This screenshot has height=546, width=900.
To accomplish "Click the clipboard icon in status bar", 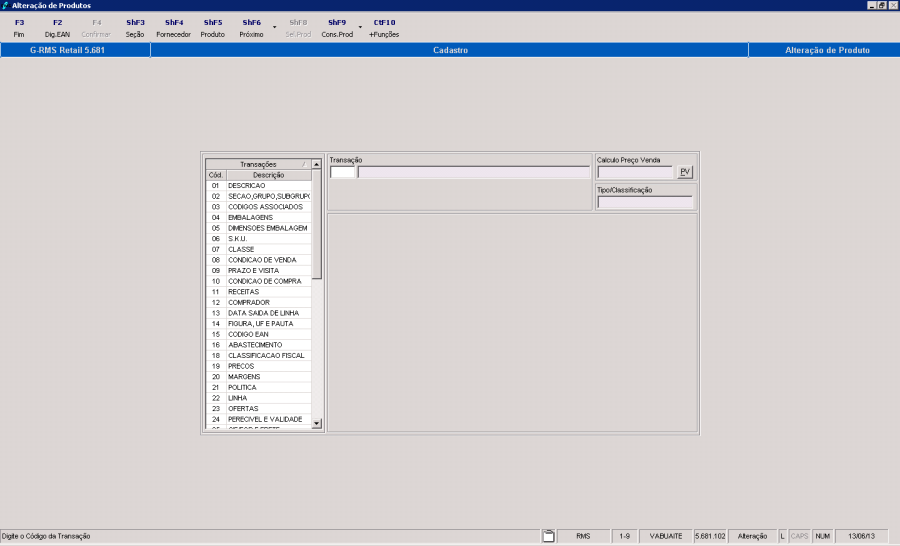I will pos(549,536).
